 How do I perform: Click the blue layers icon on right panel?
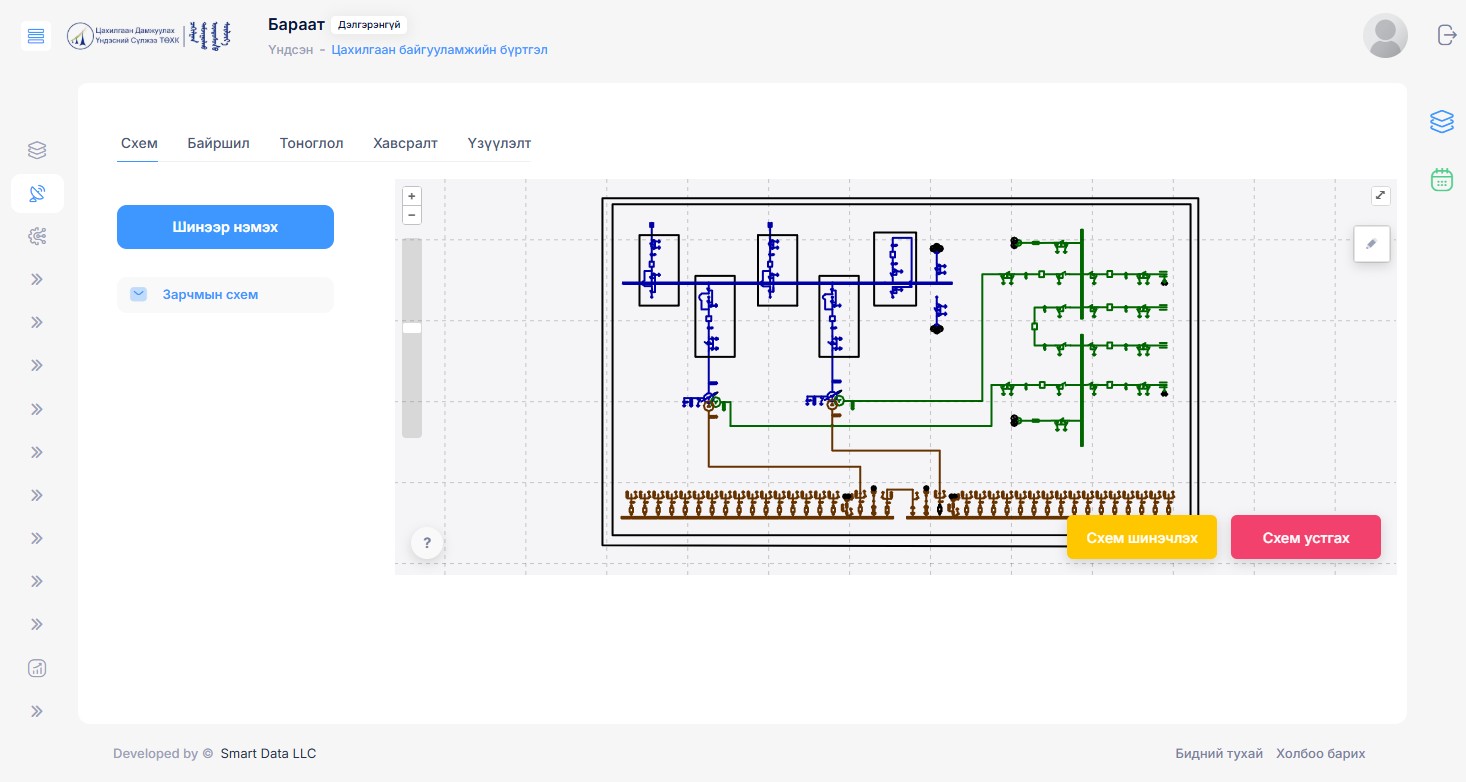coord(1441,121)
